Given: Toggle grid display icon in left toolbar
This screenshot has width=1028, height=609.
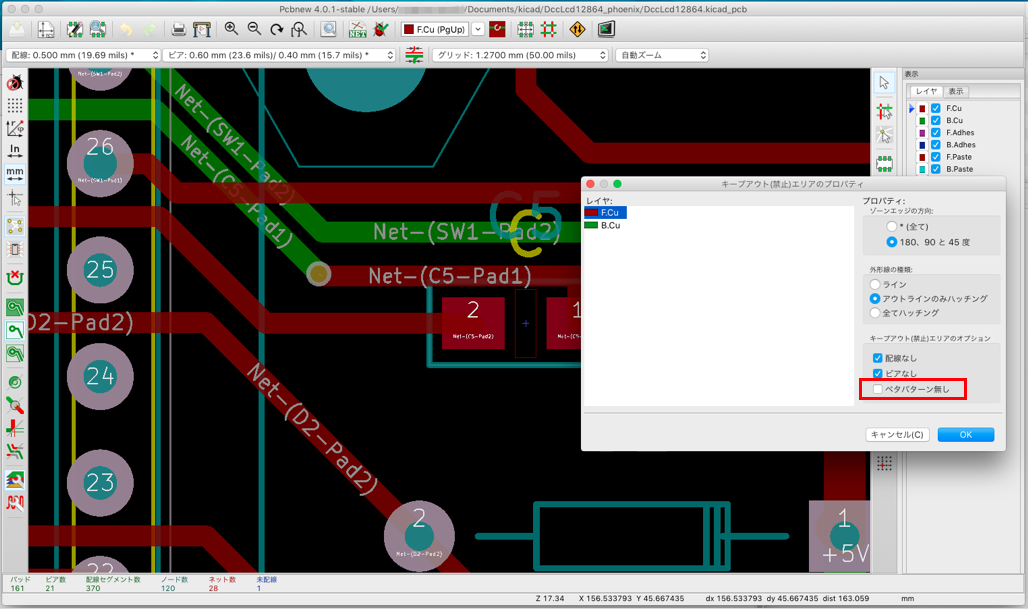Looking at the screenshot, I should click(14, 106).
